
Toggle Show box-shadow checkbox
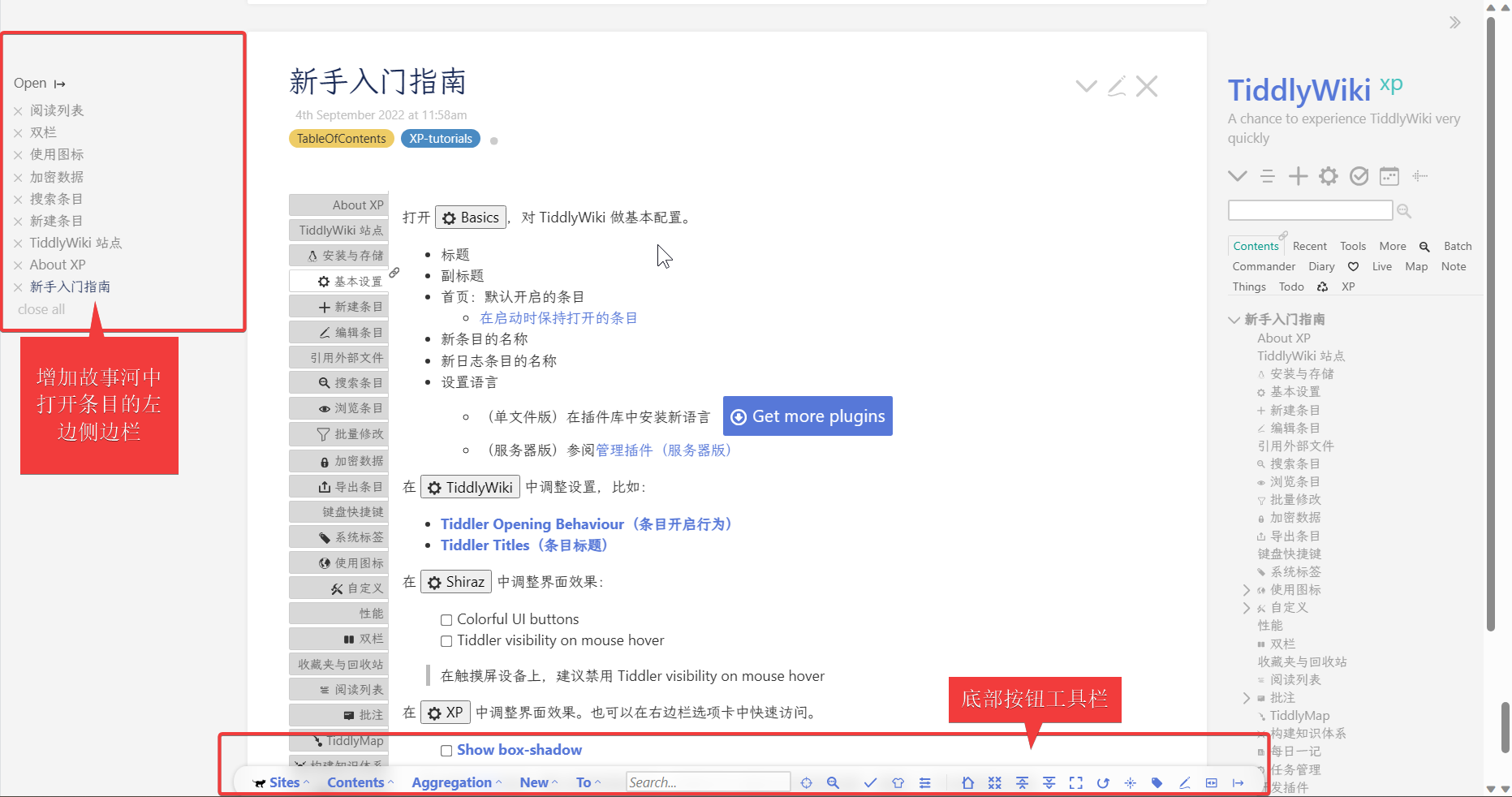click(446, 751)
